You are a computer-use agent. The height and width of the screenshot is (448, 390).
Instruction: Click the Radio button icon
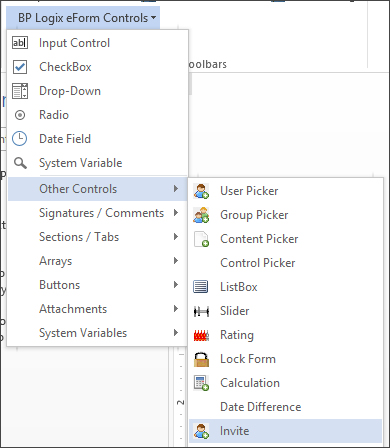(20, 115)
